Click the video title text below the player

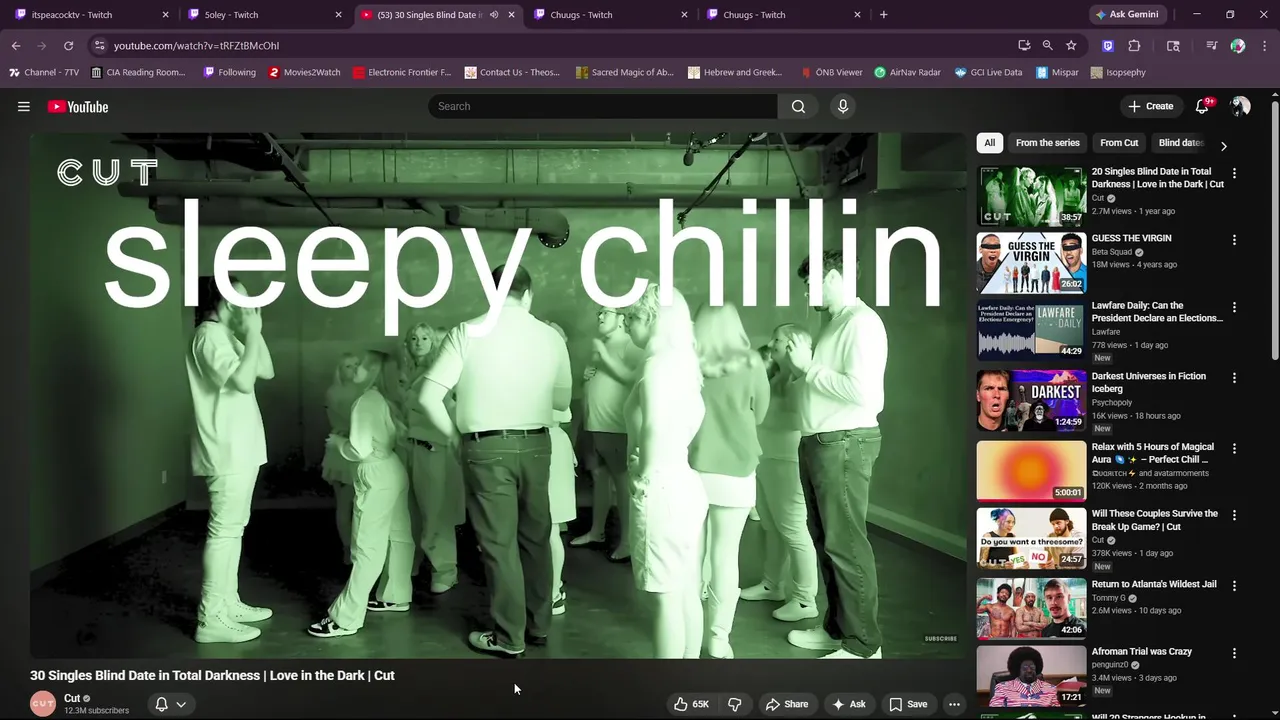click(212, 676)
